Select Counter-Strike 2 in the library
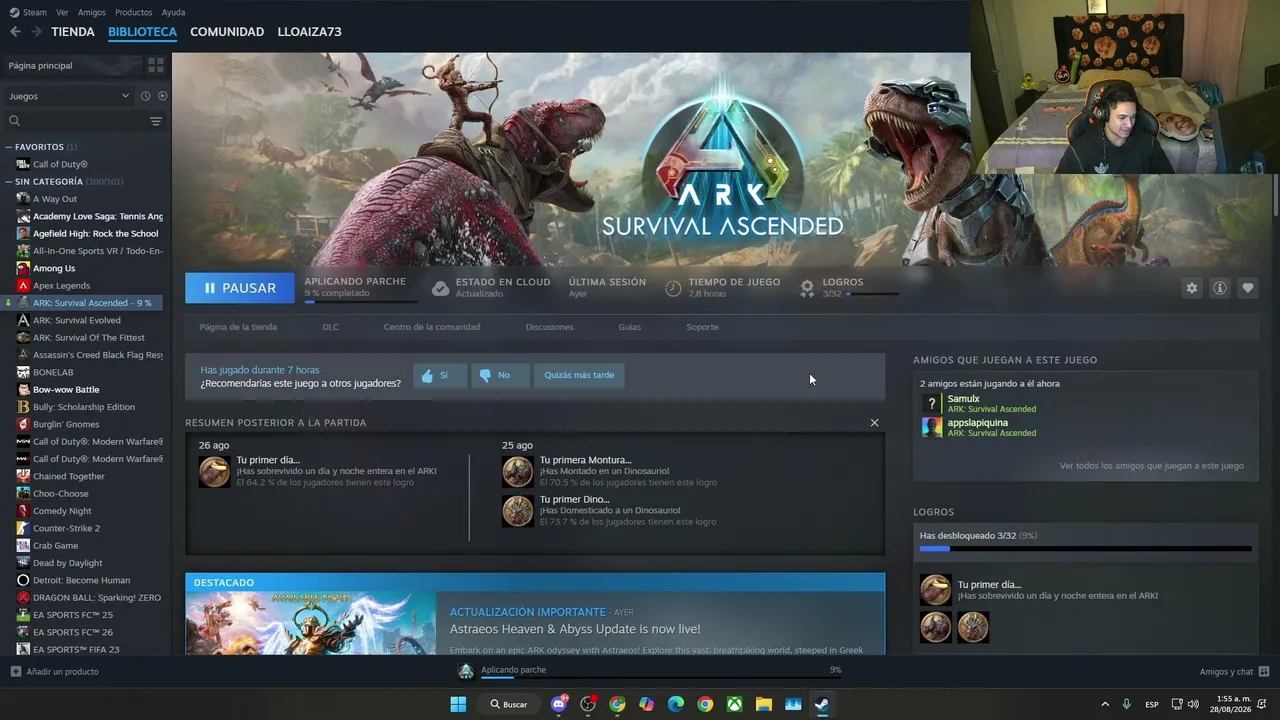This screenshot has width=1280, height=720. 66,528
